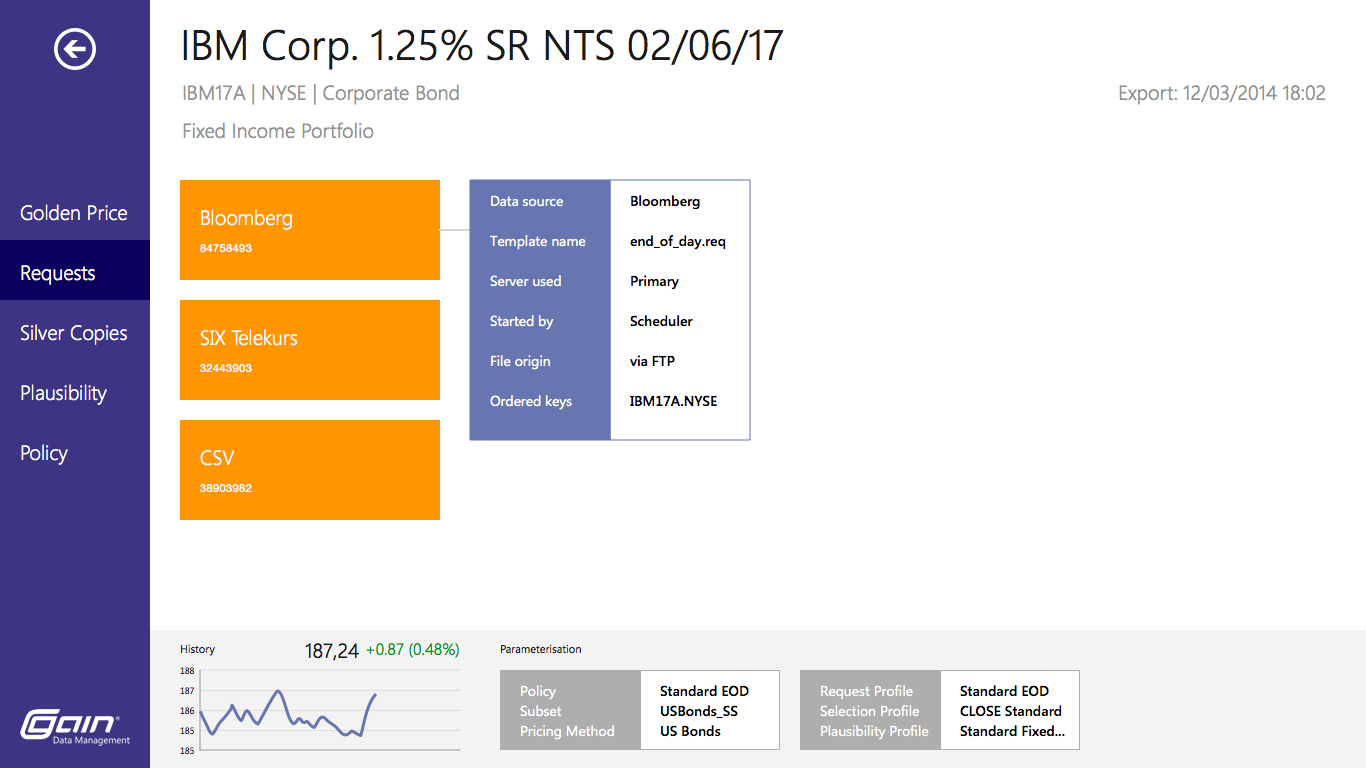Image resolution: width=1366 pixels, height=768 pixels.
Task: Click the USBonds_SS subset value
Action: coord(699,711)
